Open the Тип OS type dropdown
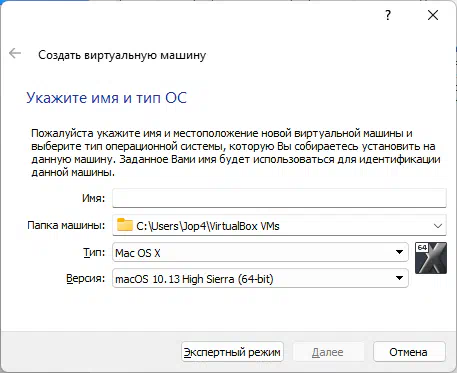Image resolution: width=457 pixels, height=373 pixels. point(260,252)
